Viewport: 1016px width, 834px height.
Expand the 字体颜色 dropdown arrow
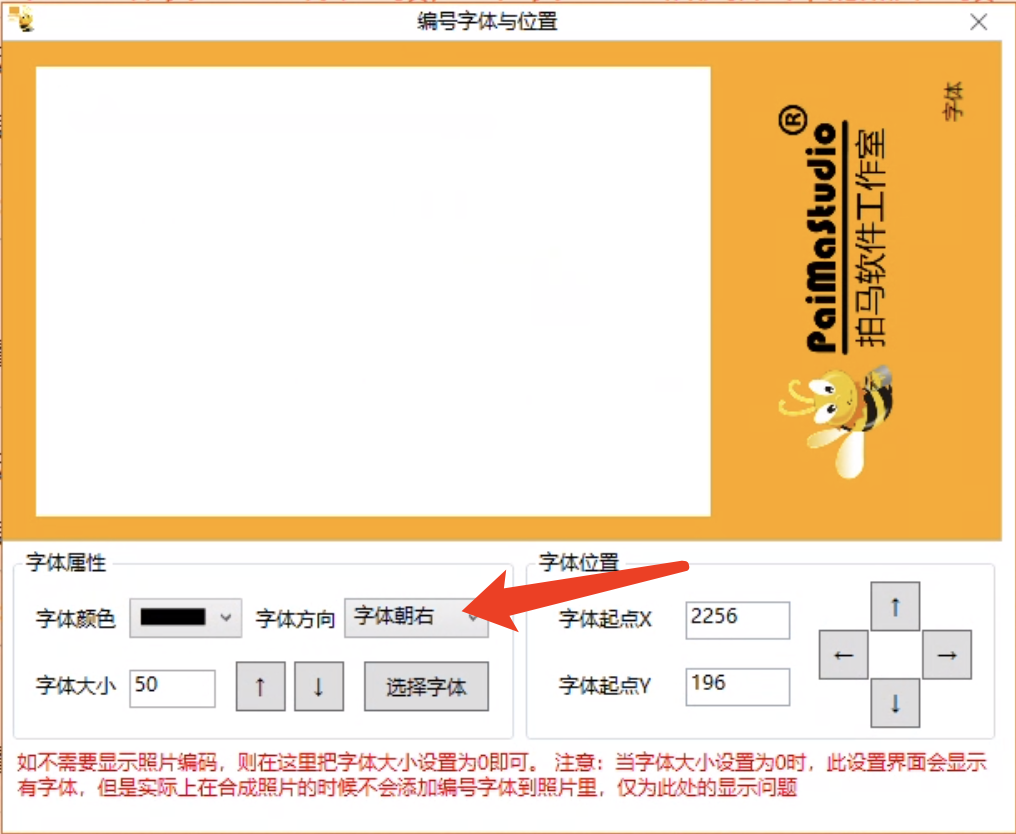[x=226, y=618]
